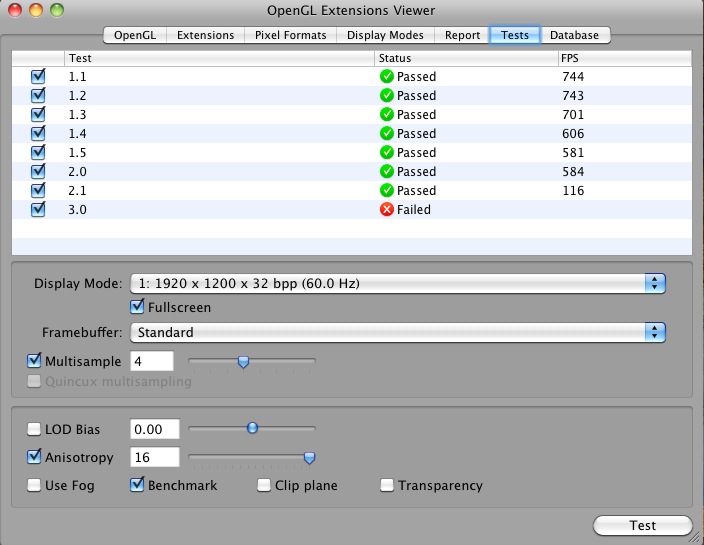Screen dimensions: 704x545
Task: Click the green Passed icon for test 2.0
Action: pos(387,171)
